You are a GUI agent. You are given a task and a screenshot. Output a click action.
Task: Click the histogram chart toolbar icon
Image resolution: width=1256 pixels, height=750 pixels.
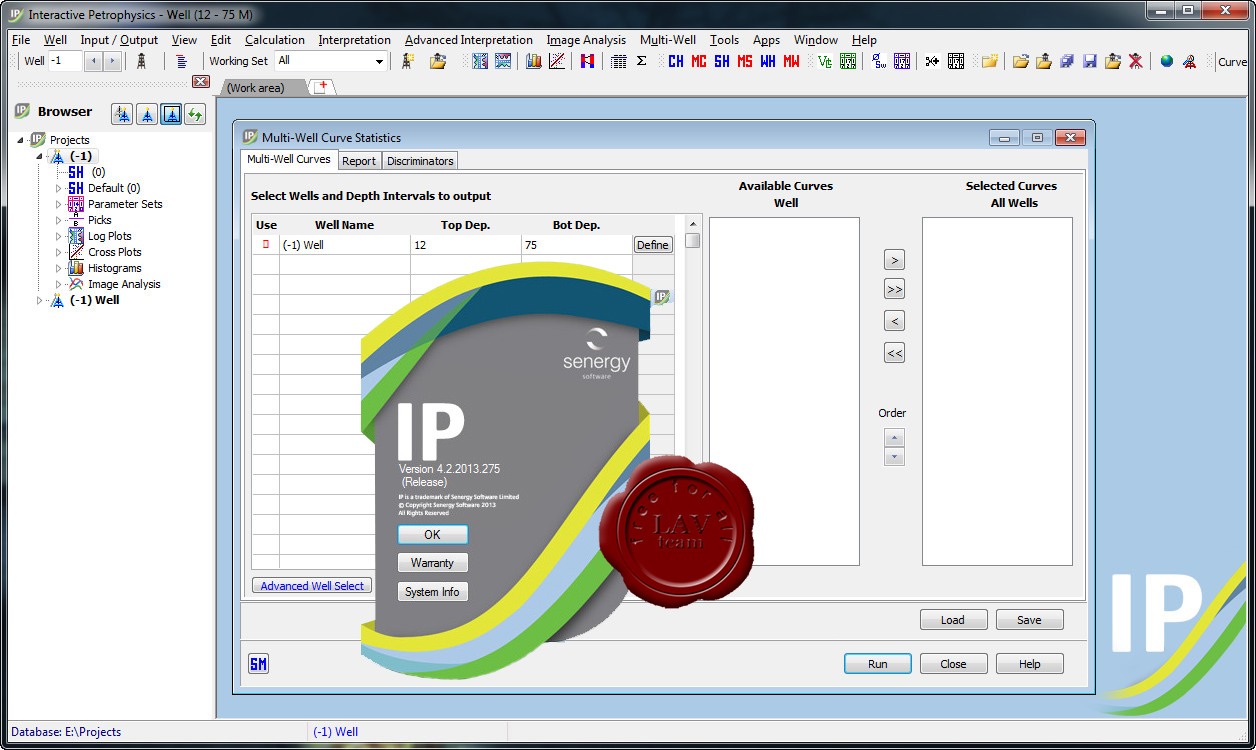(534, 61)
